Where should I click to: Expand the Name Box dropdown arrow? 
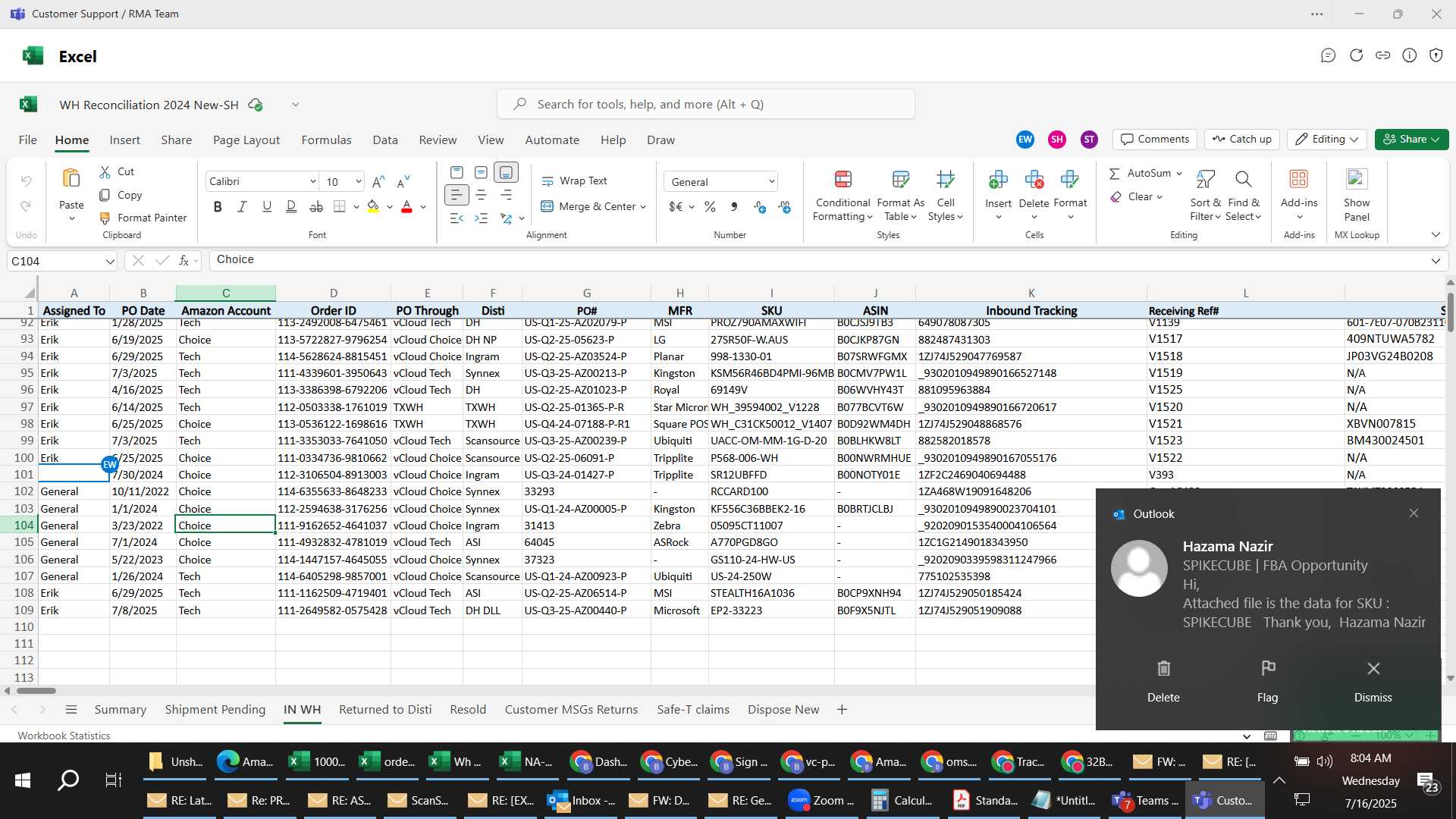pos(110,262)
